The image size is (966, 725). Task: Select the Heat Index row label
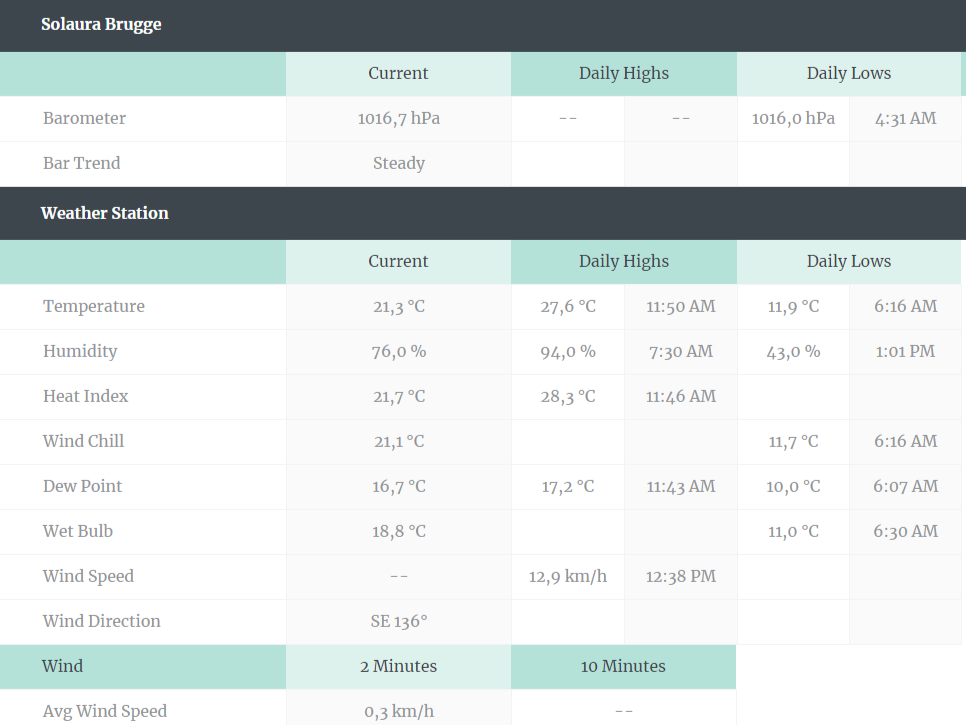86,396
